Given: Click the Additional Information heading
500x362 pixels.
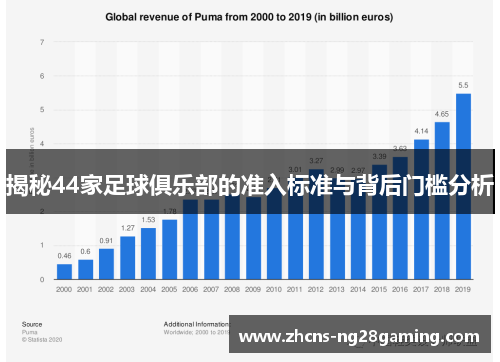Looking at the screenshot, I should pyautogui.click(x=196, y=324).
